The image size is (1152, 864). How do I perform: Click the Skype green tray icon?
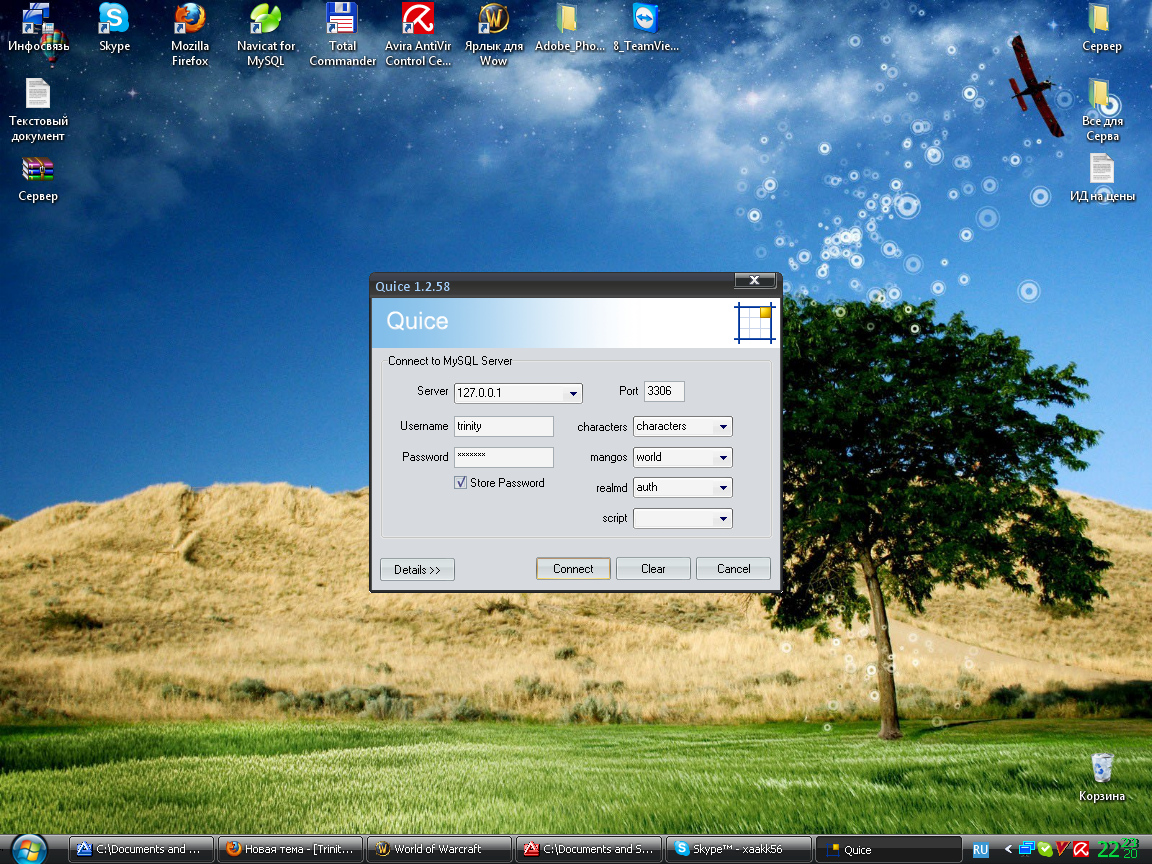pyautogui.click(x=1044, y=850)
